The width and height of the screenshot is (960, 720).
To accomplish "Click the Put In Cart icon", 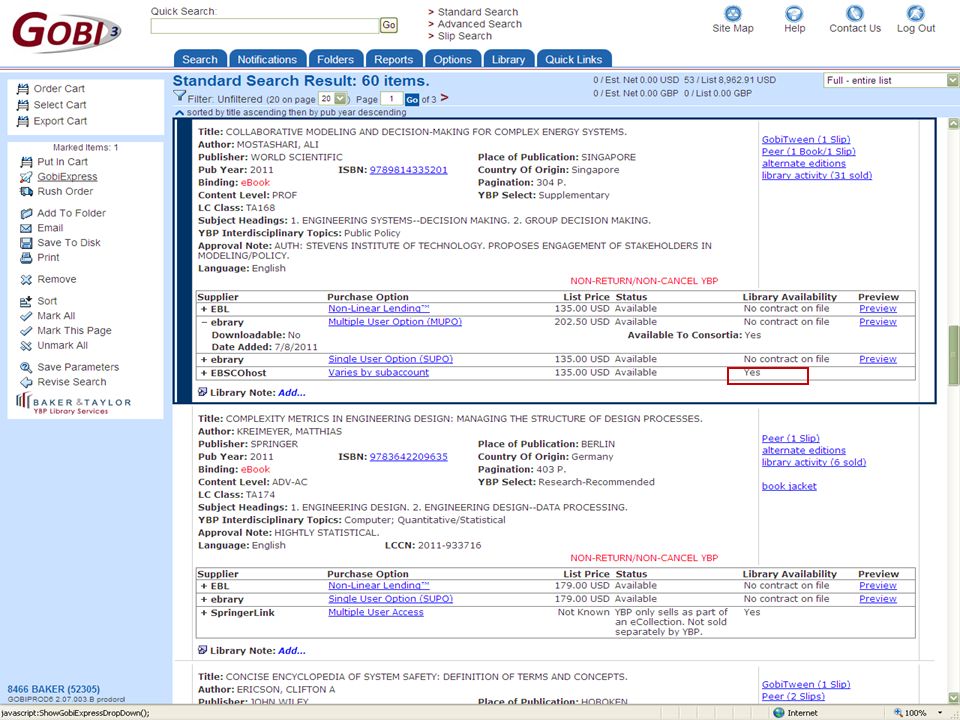I will point(26,162).
